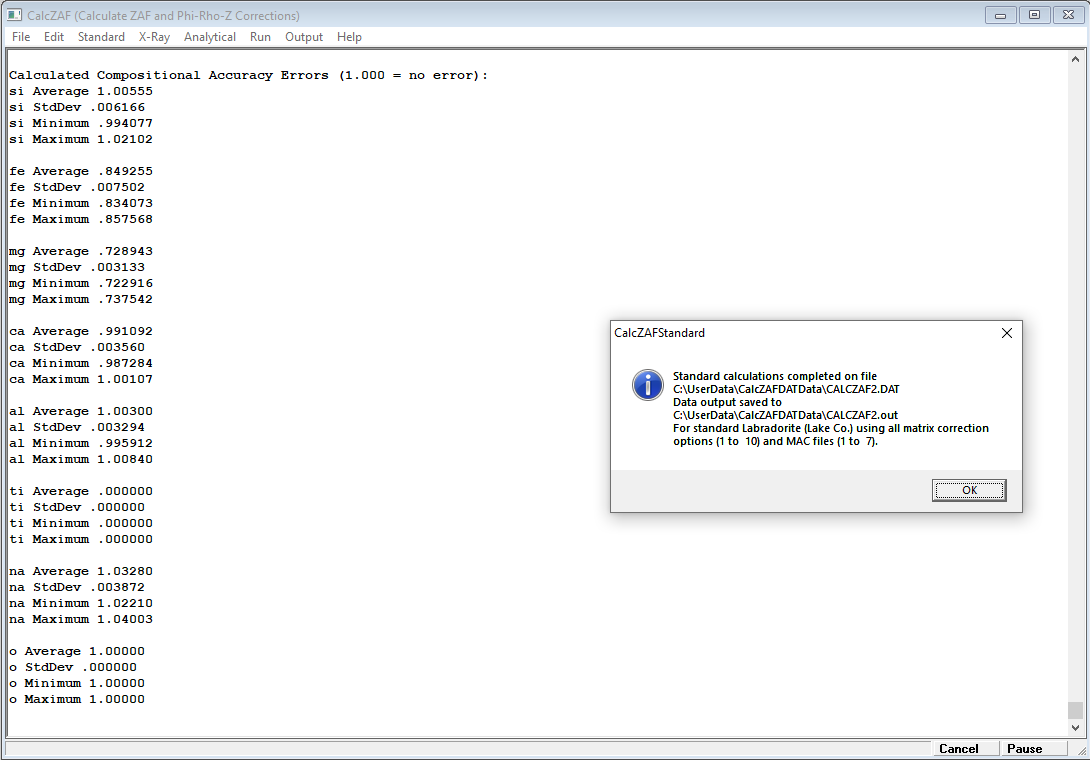Click the scrollbar up arrow in output window
Screen dimensions: 1090x760
[1075, 58]
